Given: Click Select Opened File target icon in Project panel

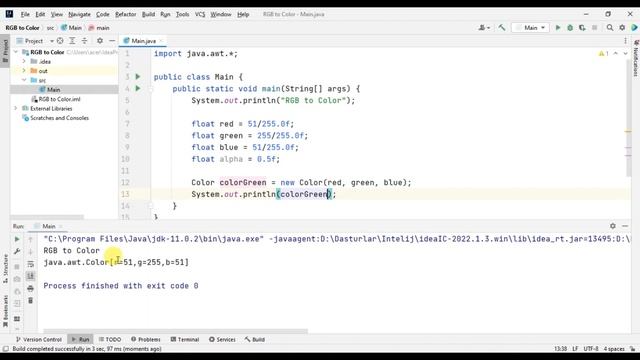Looking at the screenshot, I should tap(60, 41).
